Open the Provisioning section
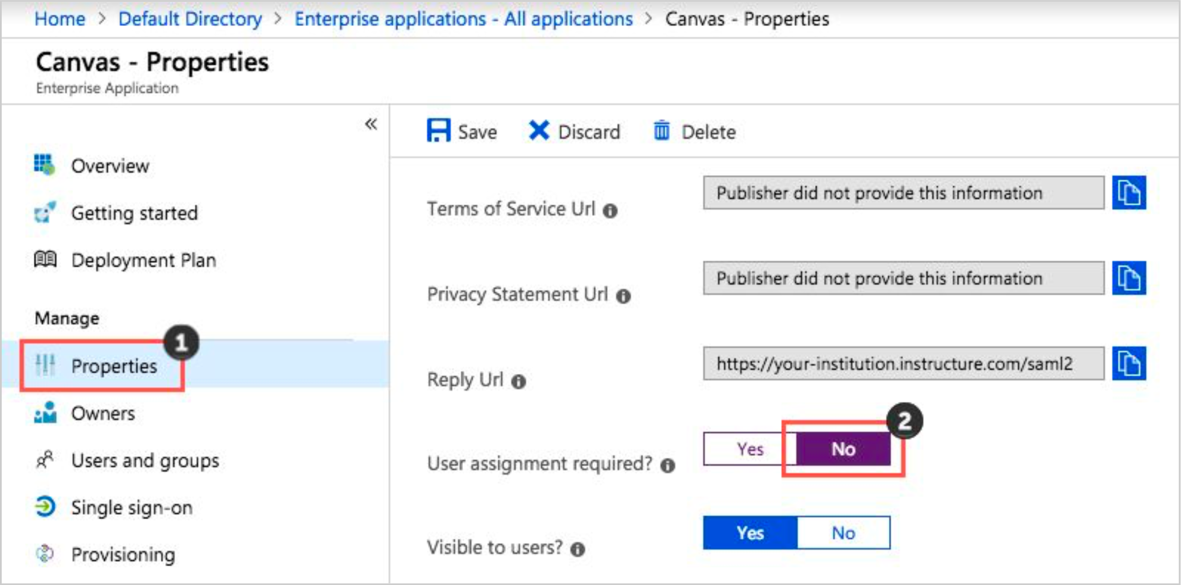Image resolution: width=1181 pixels, height=585 pixels. pos(122,555)
